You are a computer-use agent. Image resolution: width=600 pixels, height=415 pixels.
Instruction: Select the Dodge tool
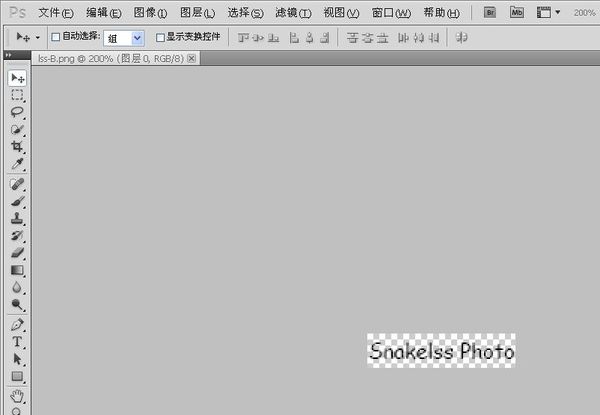[x=17, y=304]
